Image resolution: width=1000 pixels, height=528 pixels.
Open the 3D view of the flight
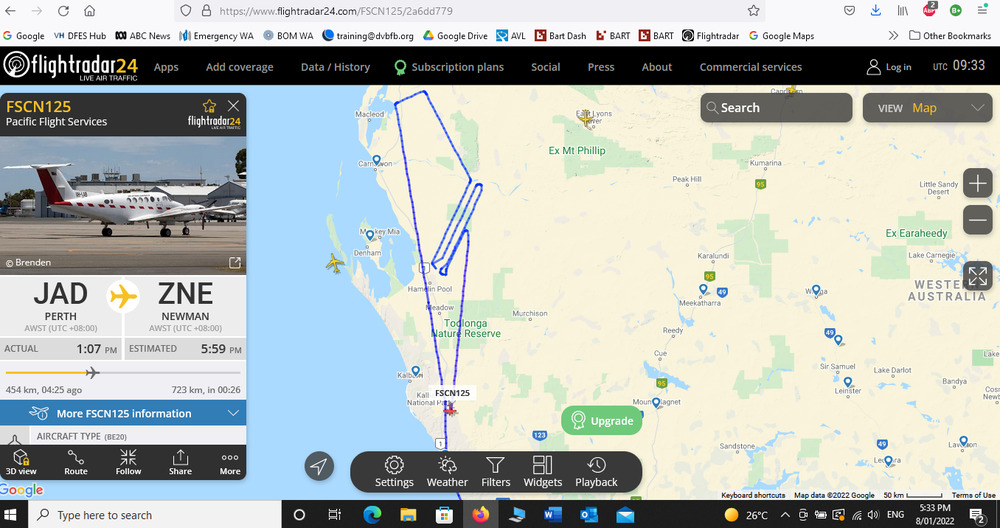coord(21,462)
